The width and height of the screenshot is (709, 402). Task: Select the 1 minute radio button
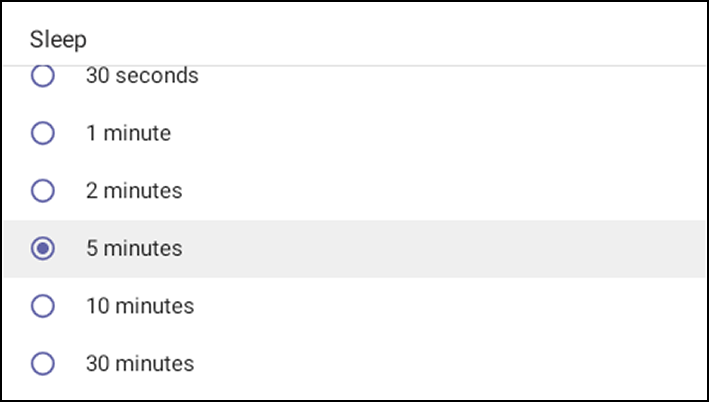pyautogui.click(x=43, y=132)
